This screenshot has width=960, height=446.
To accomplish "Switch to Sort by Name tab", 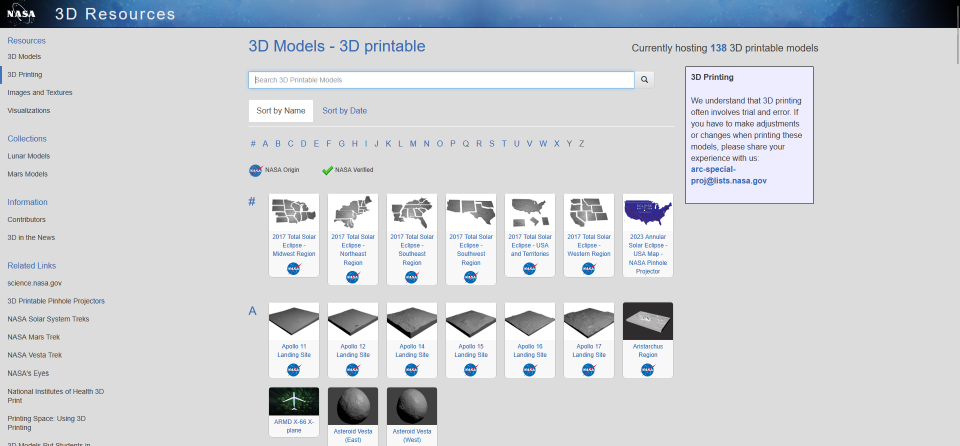I will 280,111.
